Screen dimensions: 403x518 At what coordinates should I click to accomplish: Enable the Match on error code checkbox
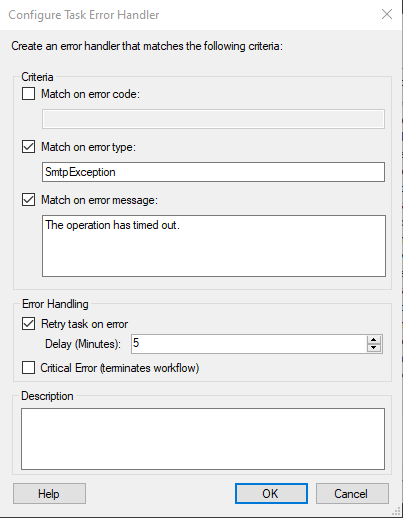tap(28, 94)
